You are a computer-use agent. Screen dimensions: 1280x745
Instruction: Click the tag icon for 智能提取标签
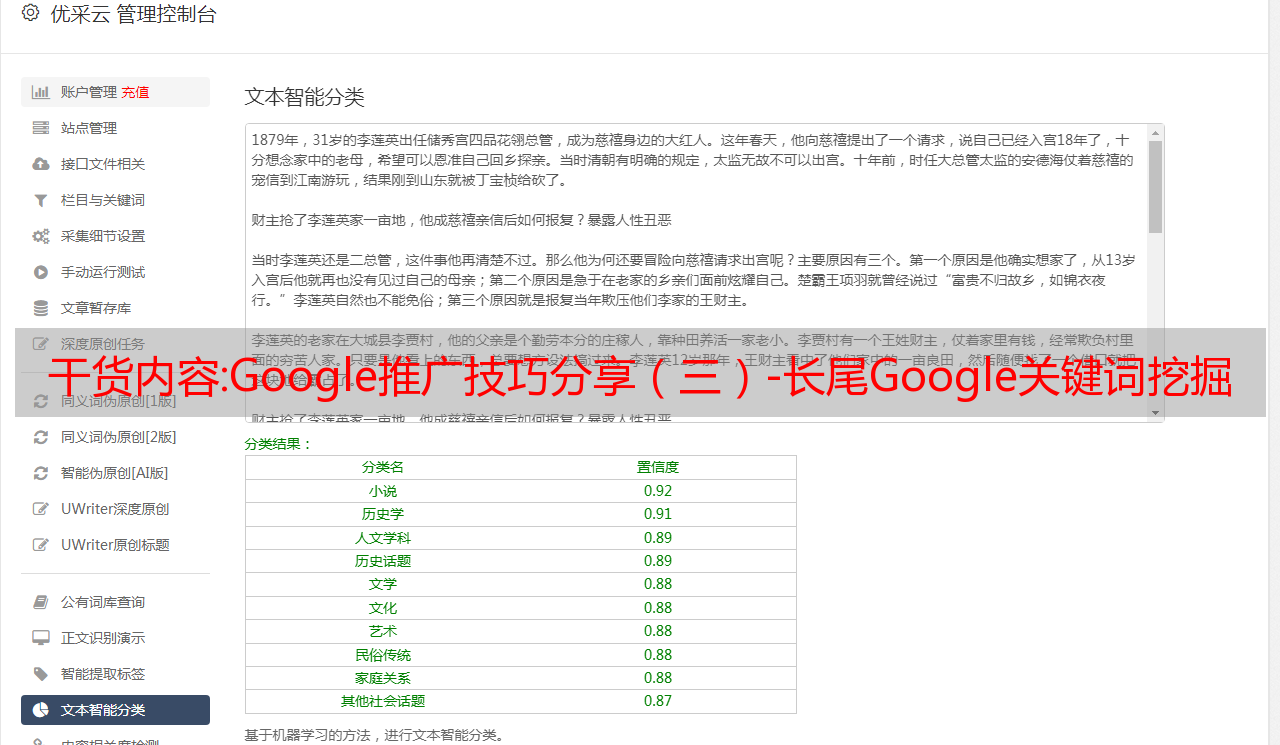[41, 674]
